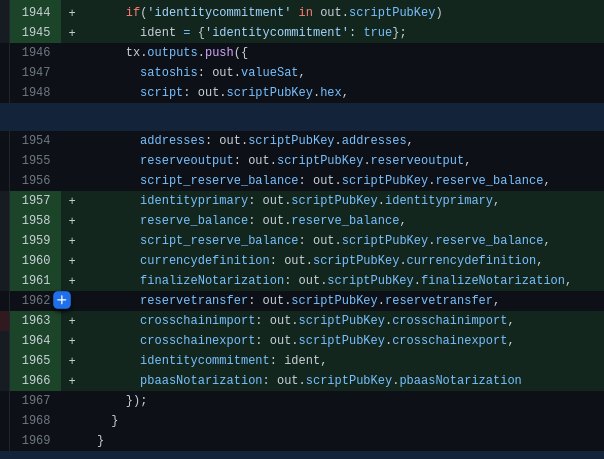Click the ident = {'identitycommitment': true} code
604x459 pixels.
273,32
